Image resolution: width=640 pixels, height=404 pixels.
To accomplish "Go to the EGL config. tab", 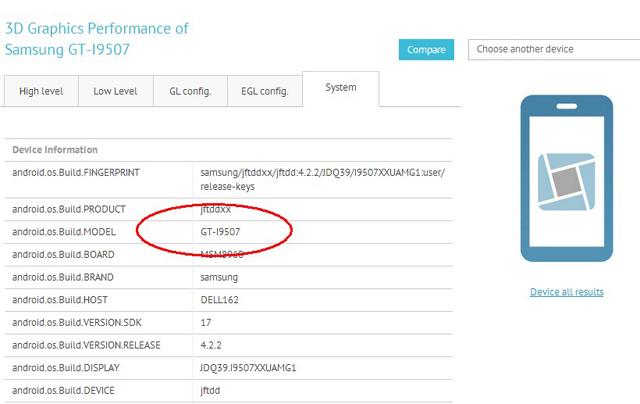I will pos(264,91).
